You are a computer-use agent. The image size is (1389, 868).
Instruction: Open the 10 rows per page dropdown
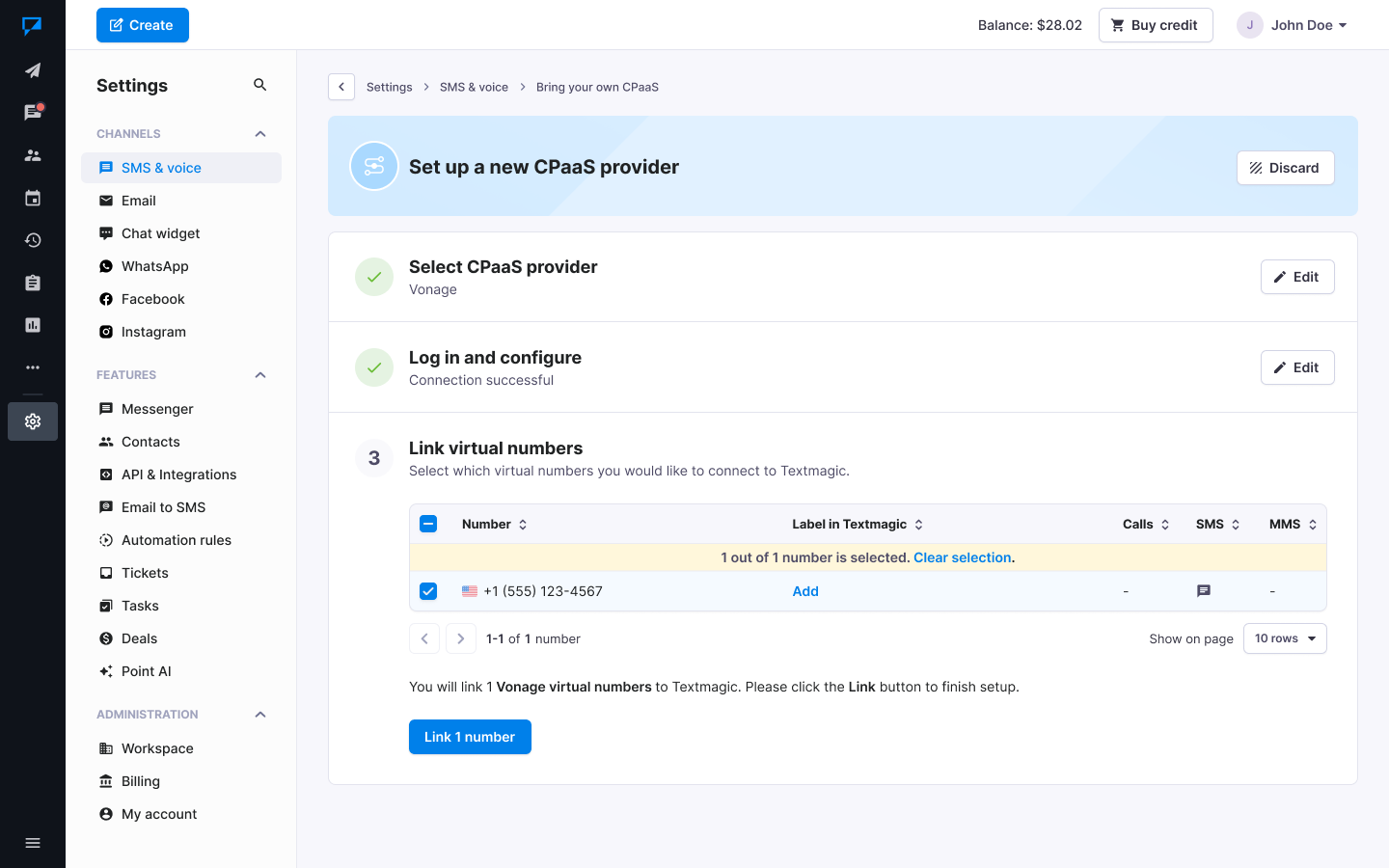[1285, 638]
